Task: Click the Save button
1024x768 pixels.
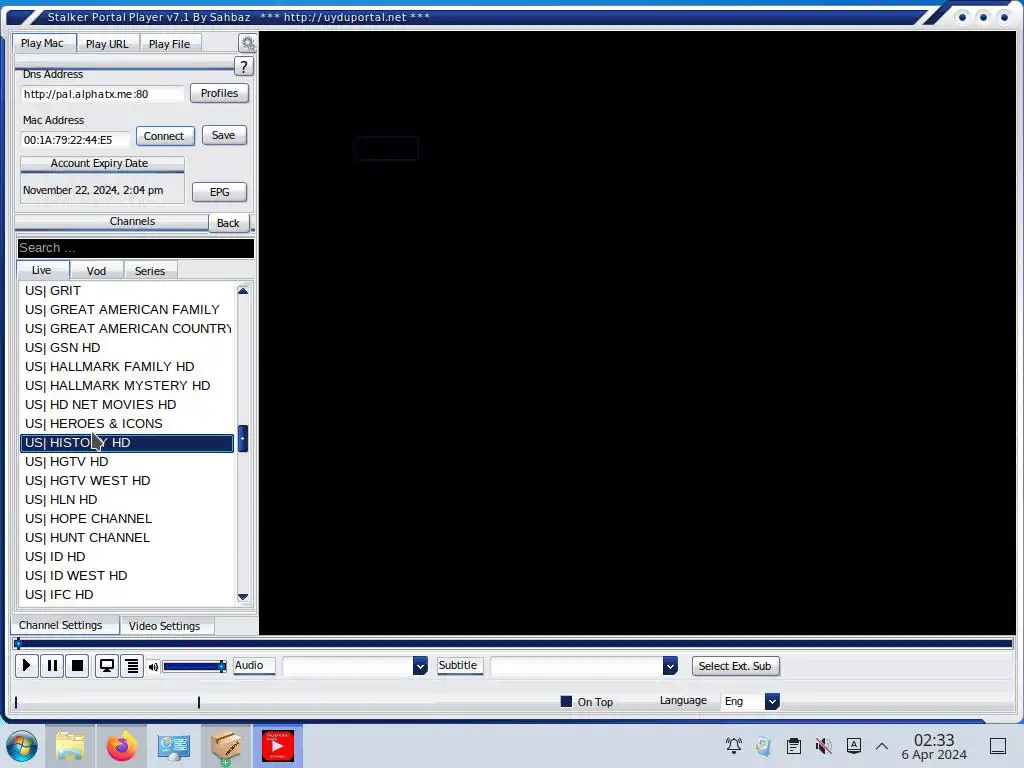Action: (223, 135)
